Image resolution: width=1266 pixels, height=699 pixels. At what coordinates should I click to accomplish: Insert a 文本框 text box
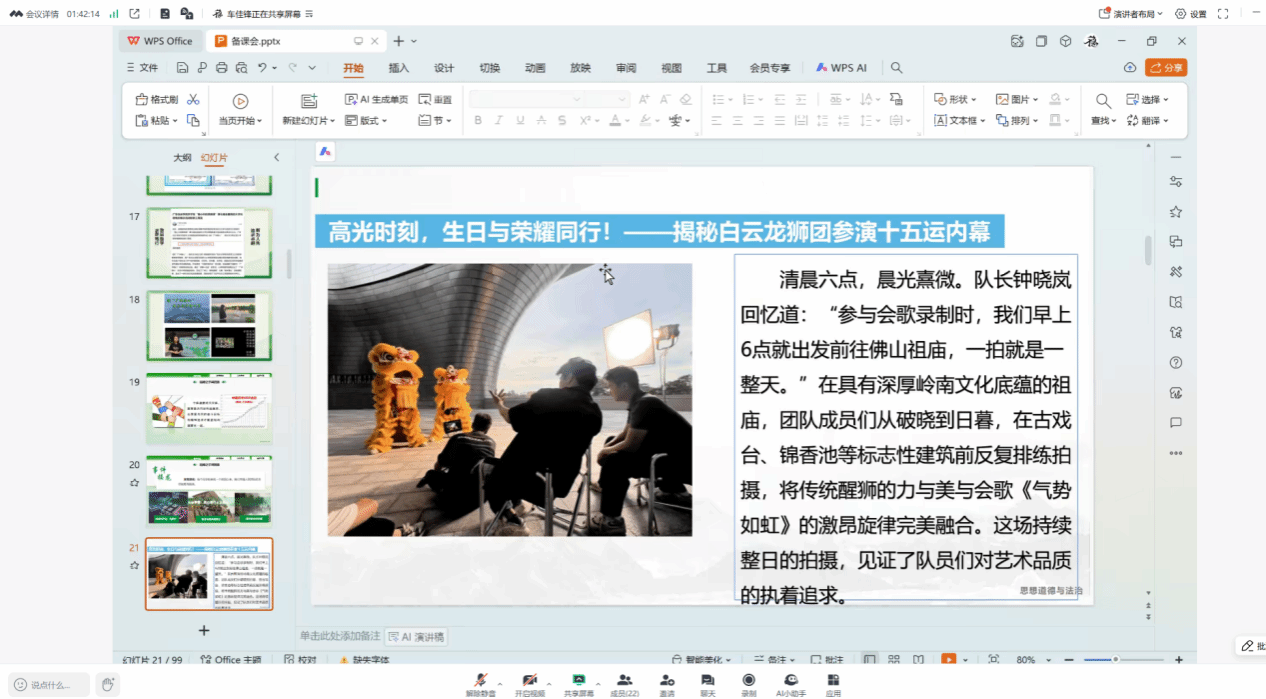[x=955, y=121]
